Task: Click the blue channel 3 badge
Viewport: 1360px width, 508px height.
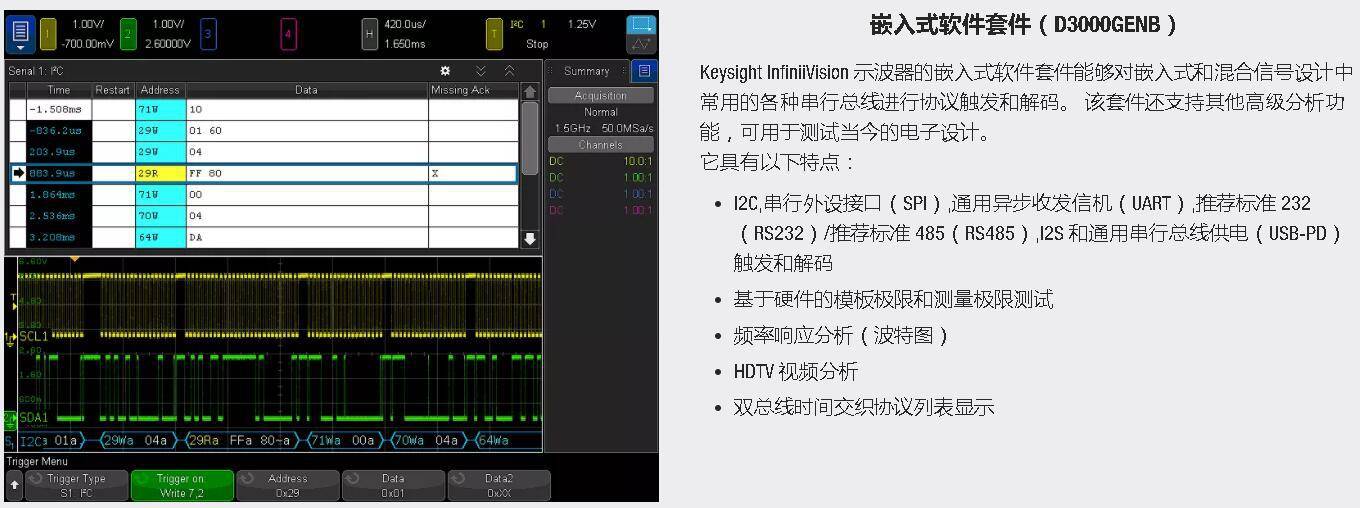Action: point(208,33)
